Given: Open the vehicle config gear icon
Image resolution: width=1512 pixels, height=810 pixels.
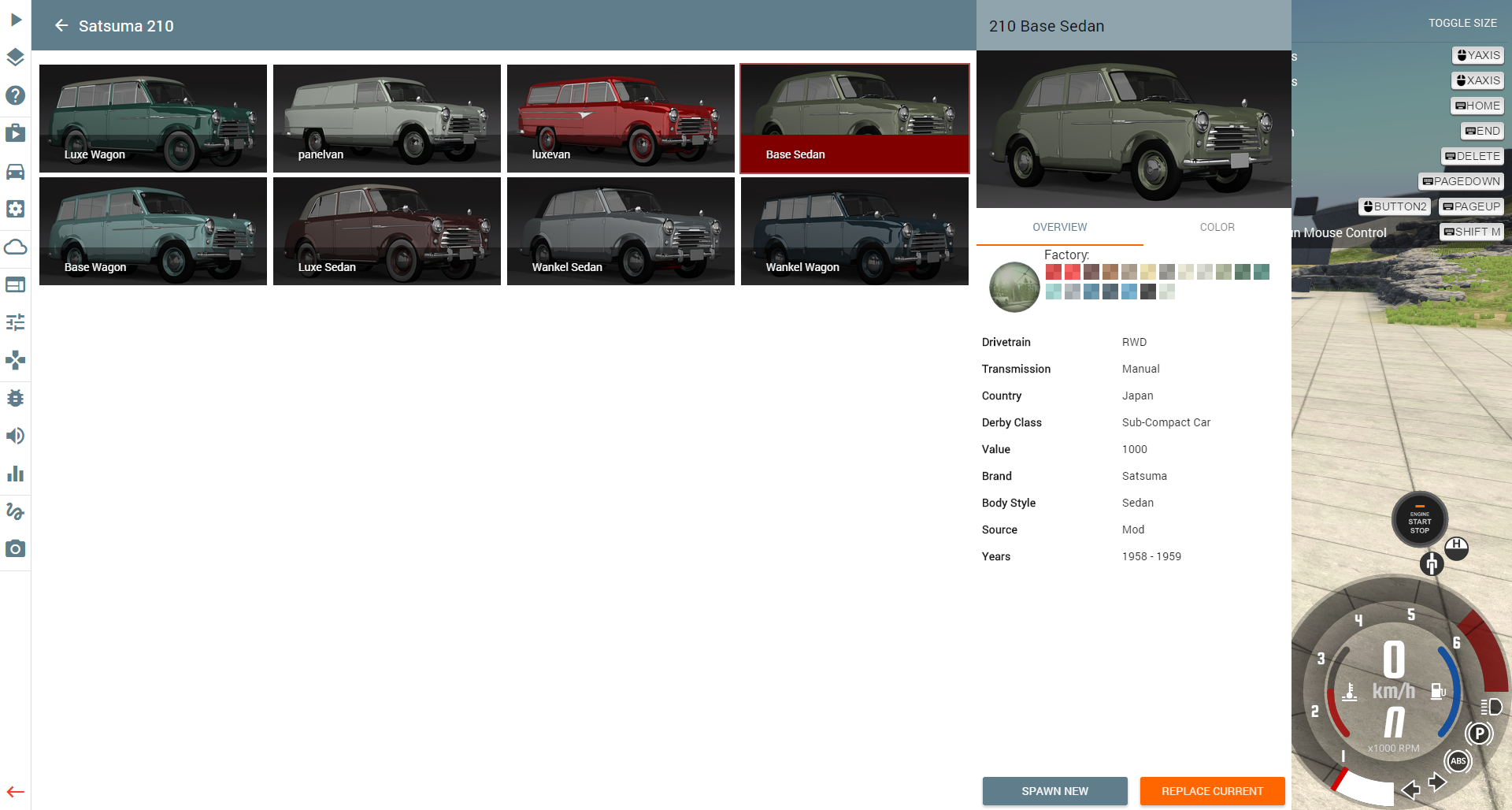Looking at the screenshot, I should pos(16,209).
